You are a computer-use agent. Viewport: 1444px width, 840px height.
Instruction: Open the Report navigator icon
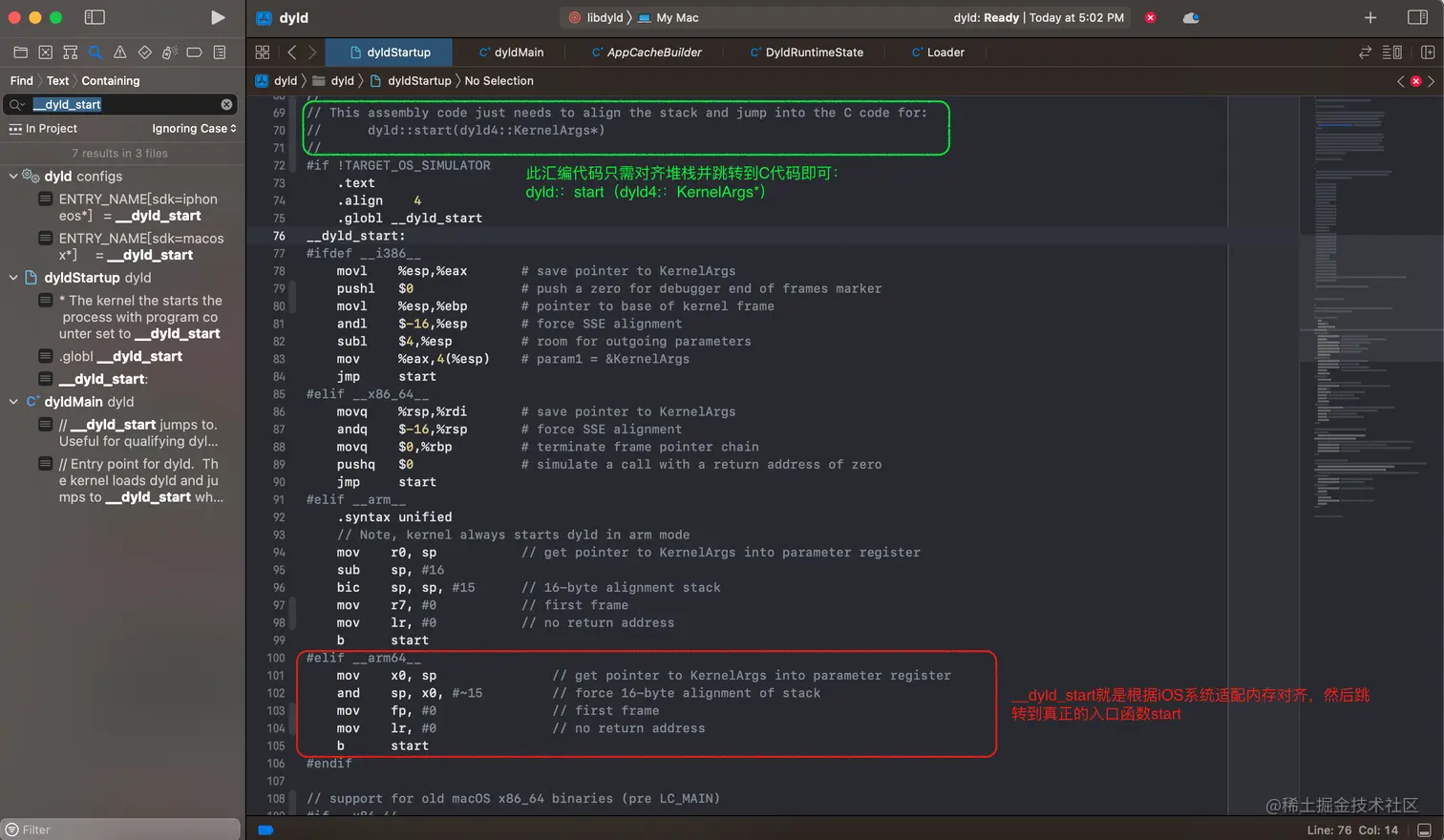click(x=220, y=52)
